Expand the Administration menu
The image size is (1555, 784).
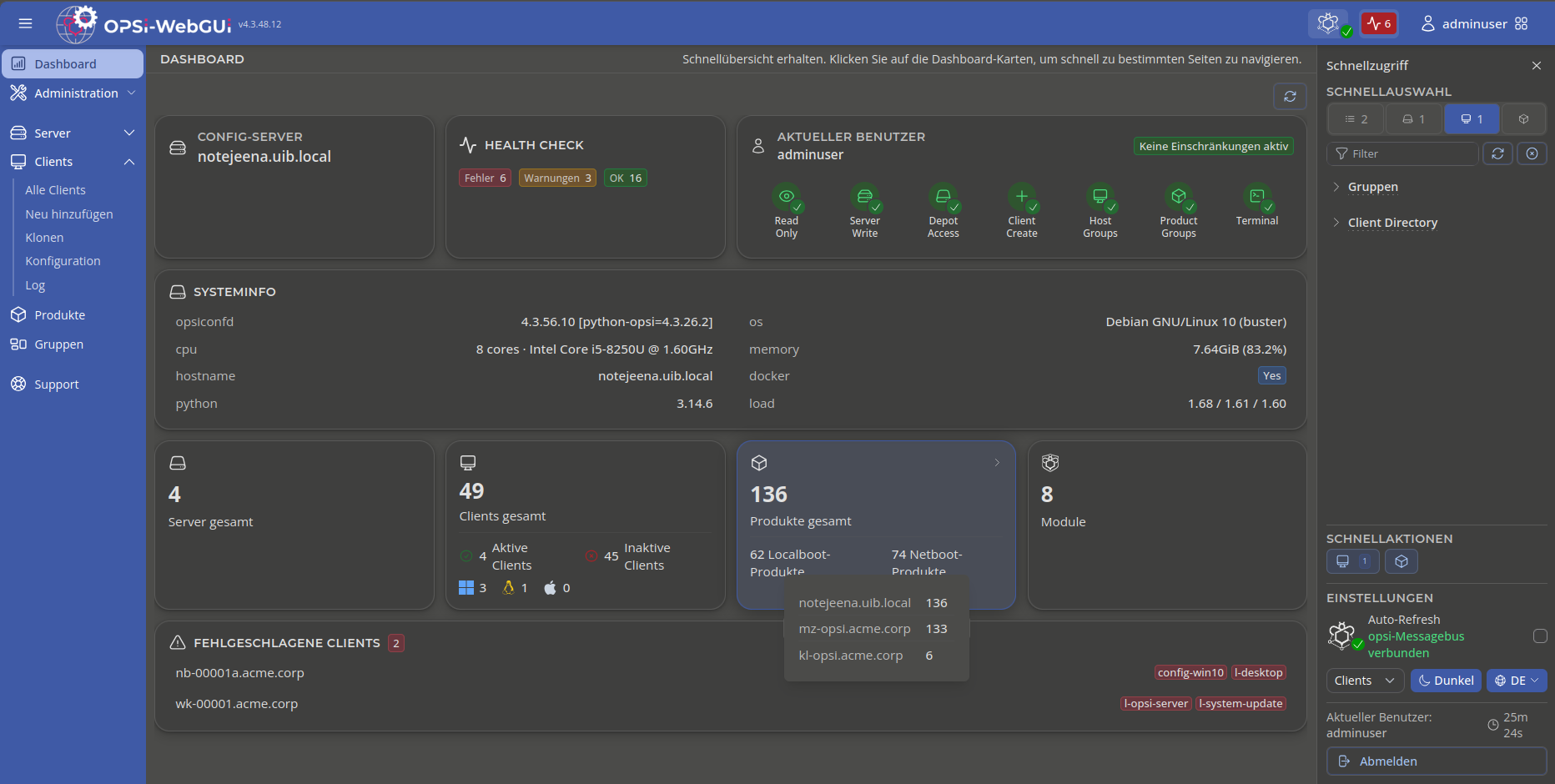pos(73,93)
